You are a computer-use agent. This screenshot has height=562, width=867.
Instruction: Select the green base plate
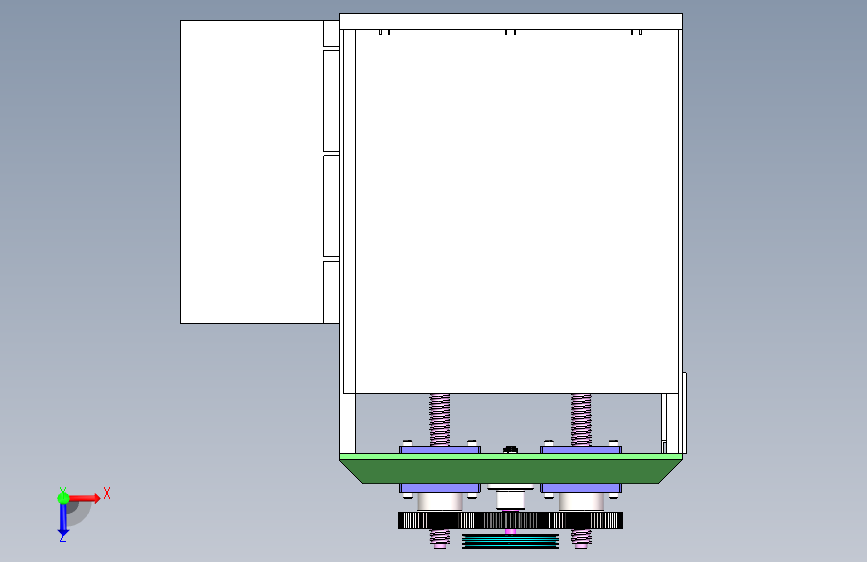[x=511, y=469]
